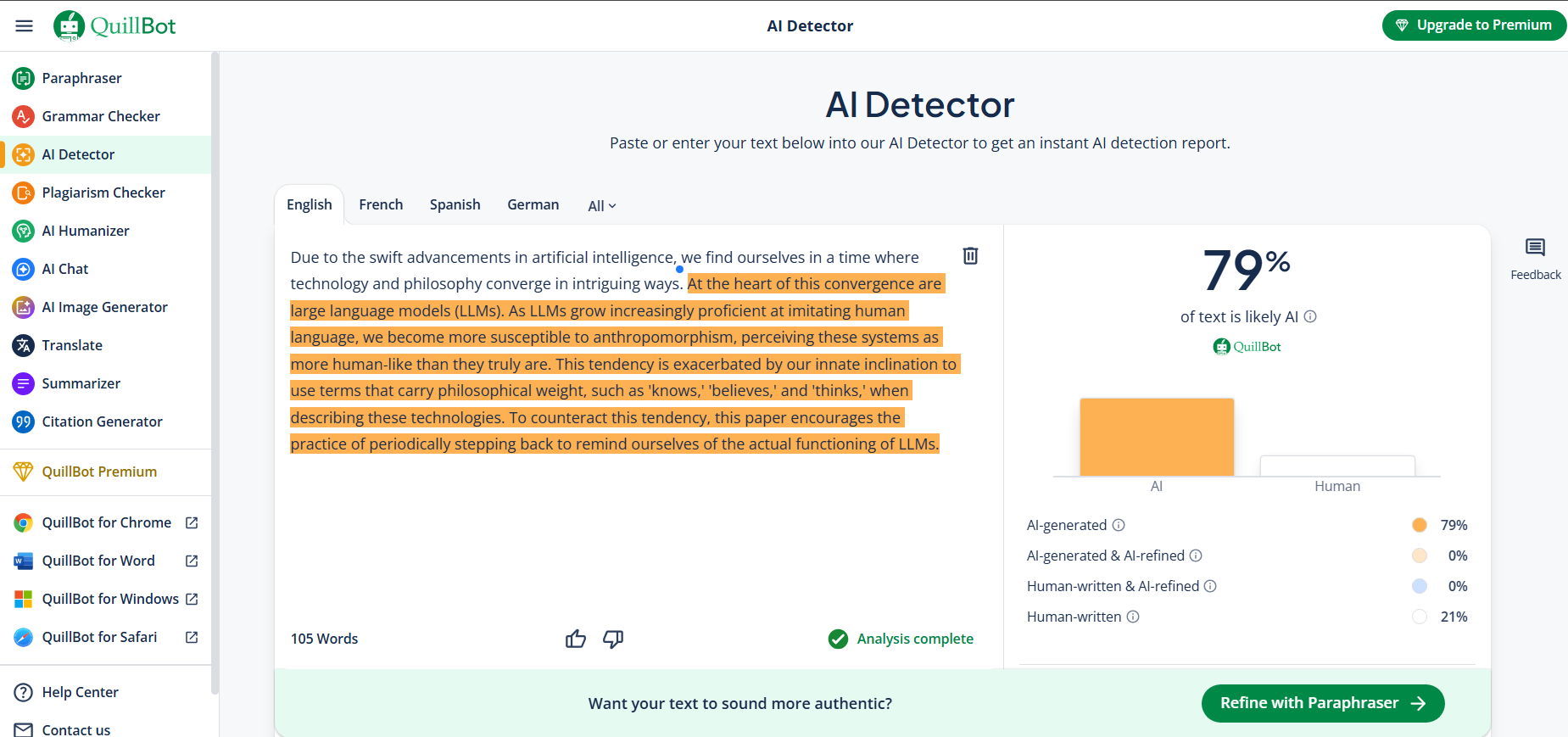1568x737 pixels.
Task: Switch to the English tab
Action: (310, 204)
